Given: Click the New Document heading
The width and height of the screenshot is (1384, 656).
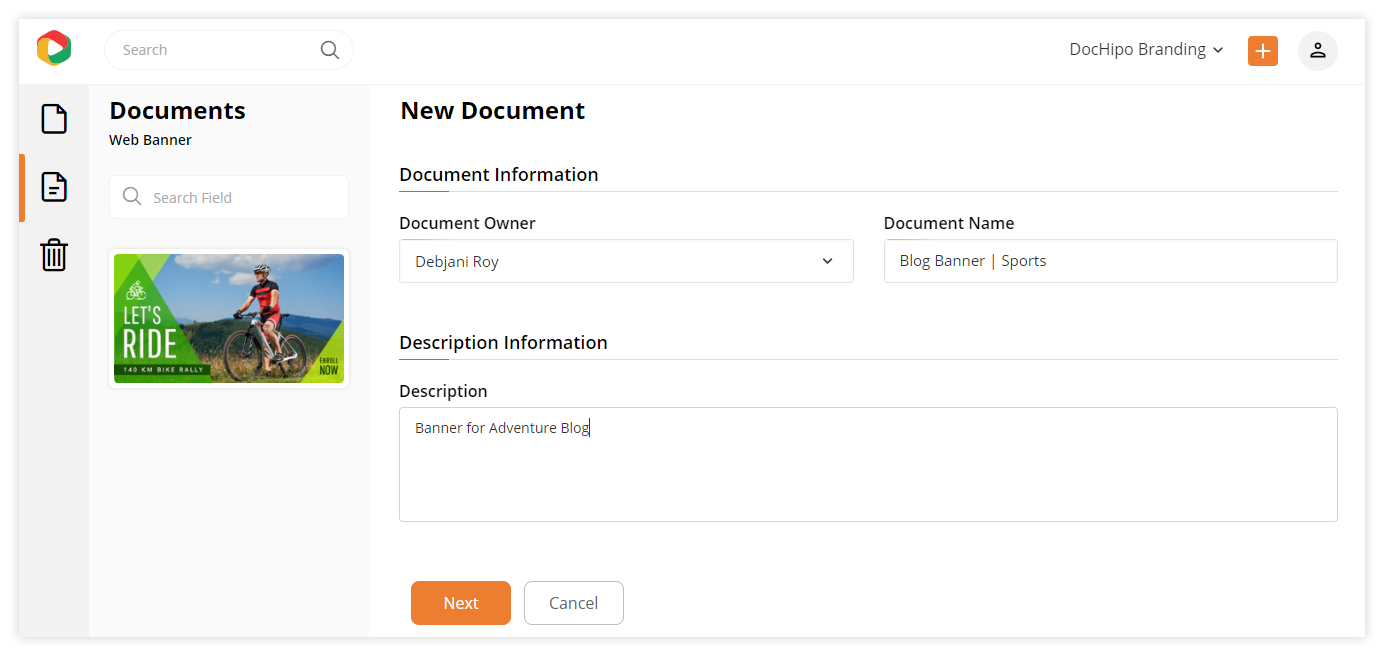Looking at the screenshot, I should click(493, 111).
